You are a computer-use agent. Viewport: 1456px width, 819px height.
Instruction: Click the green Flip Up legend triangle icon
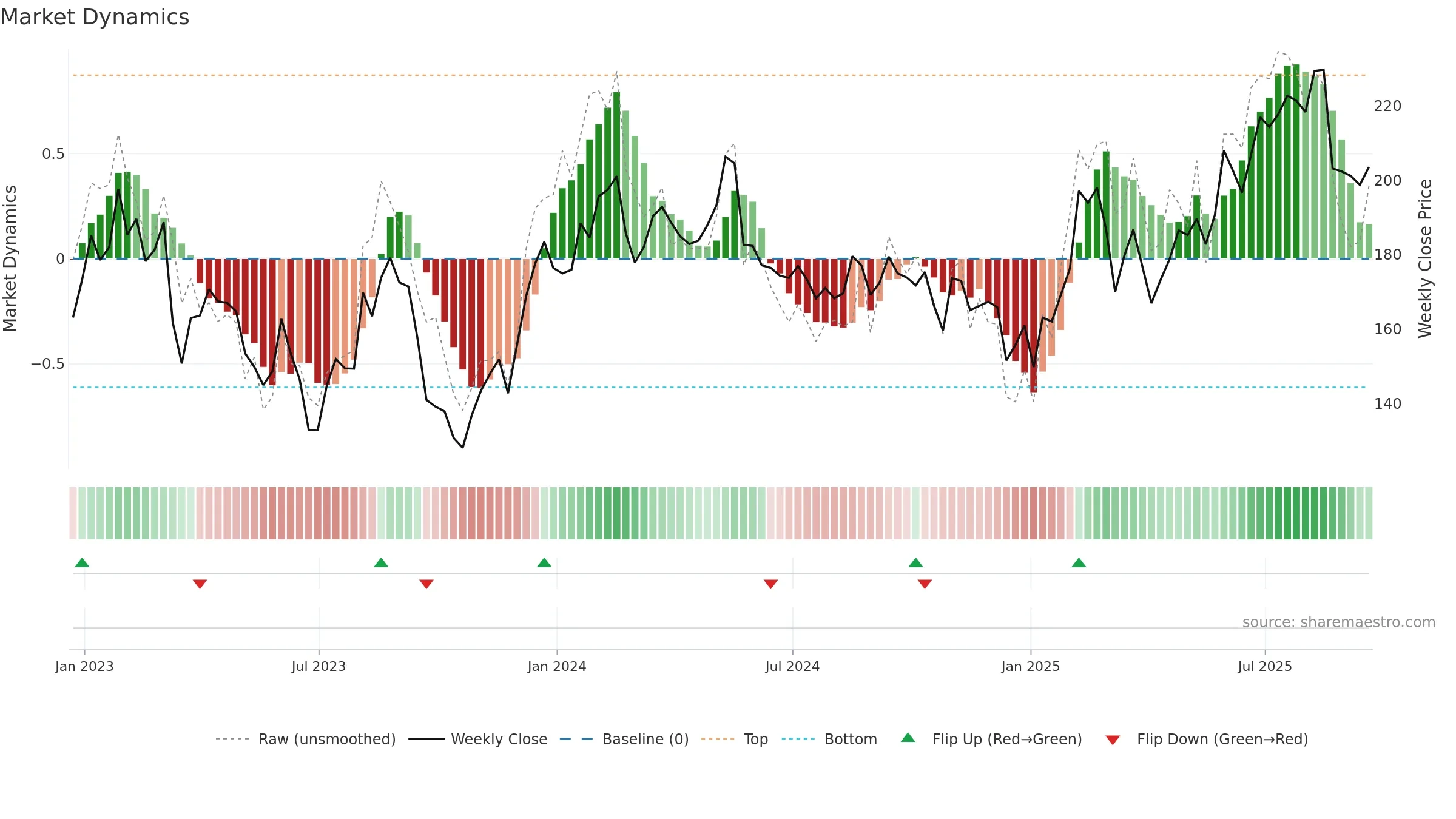pos(908,738)
